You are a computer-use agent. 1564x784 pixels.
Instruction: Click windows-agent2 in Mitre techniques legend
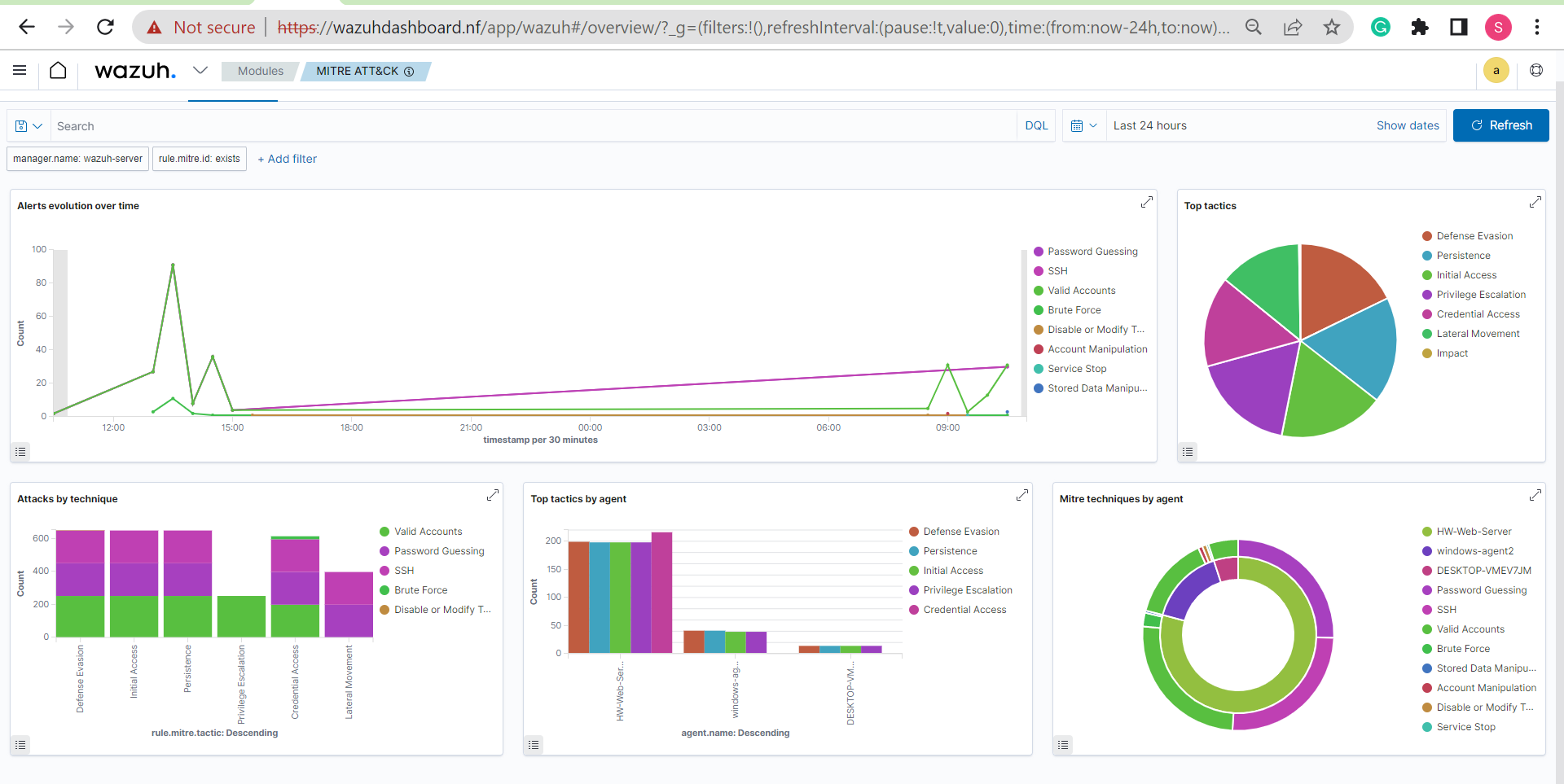coord(1474,551)
